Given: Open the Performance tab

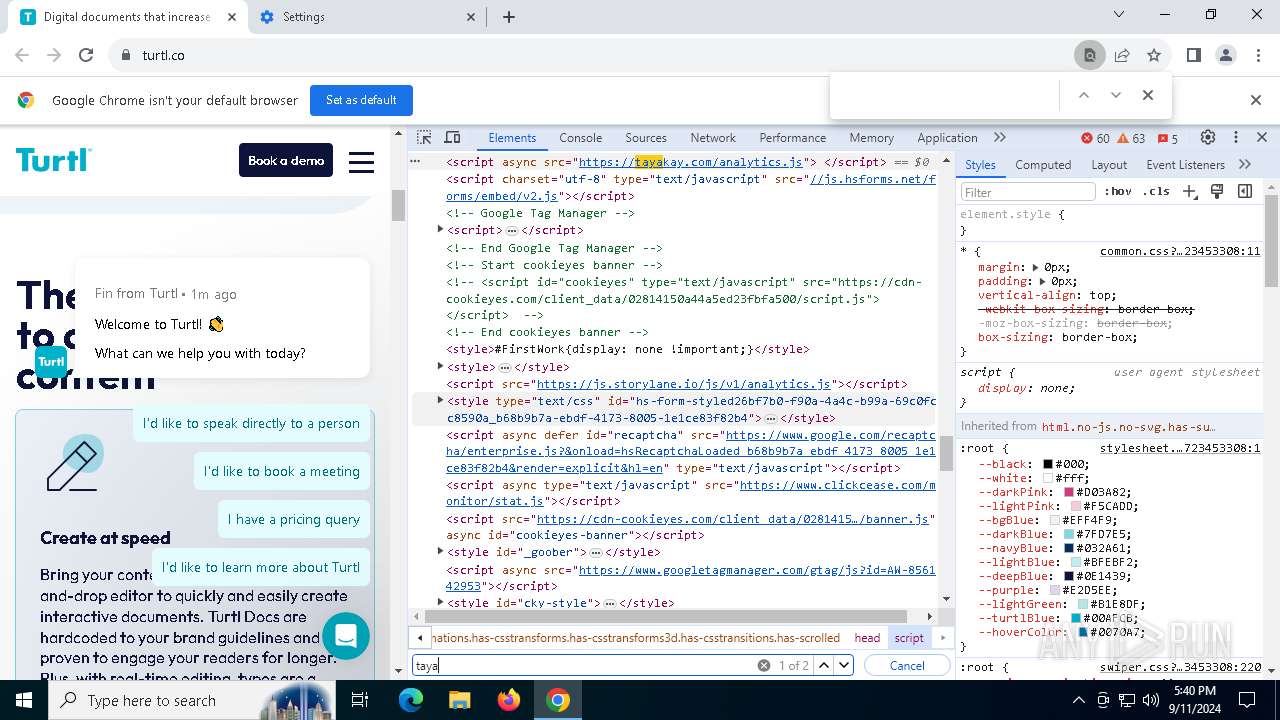Looking at the screenshot, I should (x=792, y=138).
